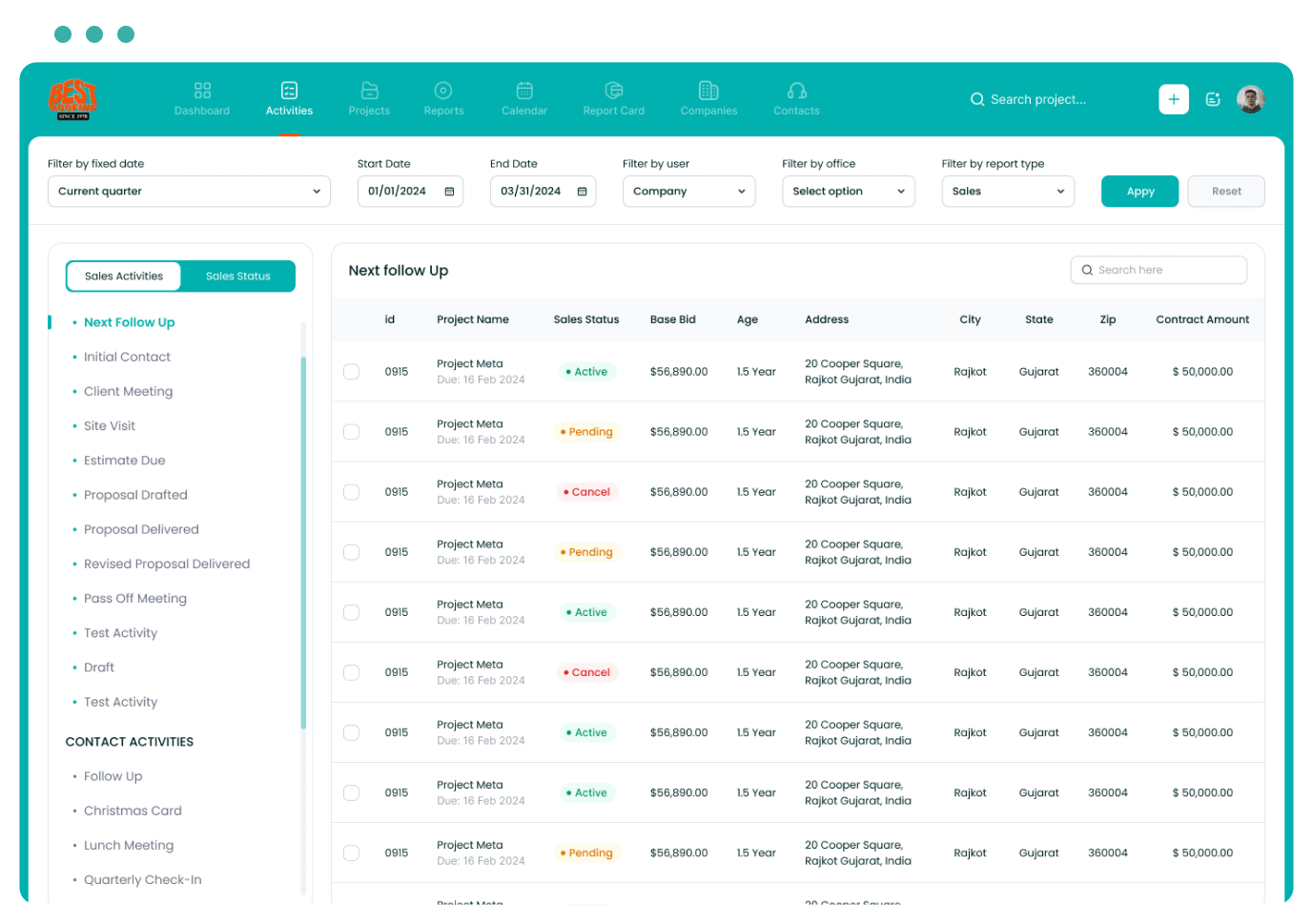The image size is (1313, 924).
Task: Select Initial Contact in sidebar
Action: tap(127, 357)
